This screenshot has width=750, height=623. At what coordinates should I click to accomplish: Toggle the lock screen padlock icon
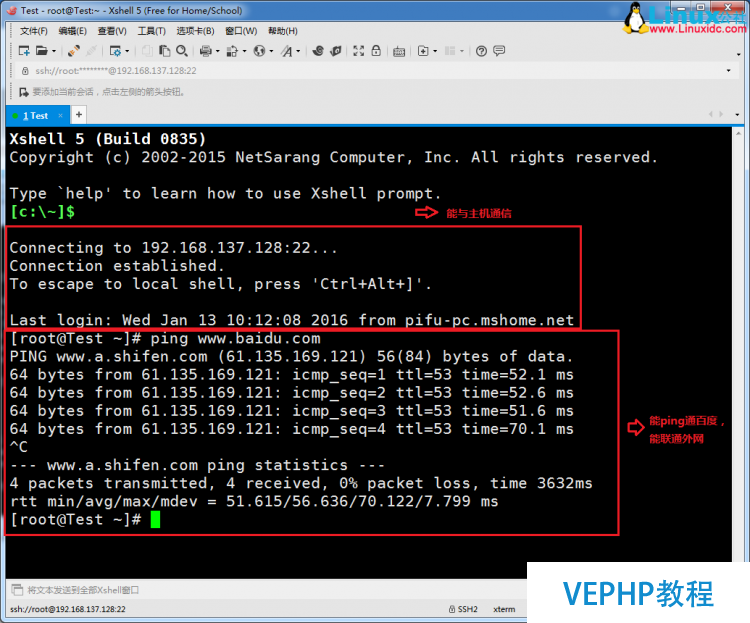click(376, 51)
